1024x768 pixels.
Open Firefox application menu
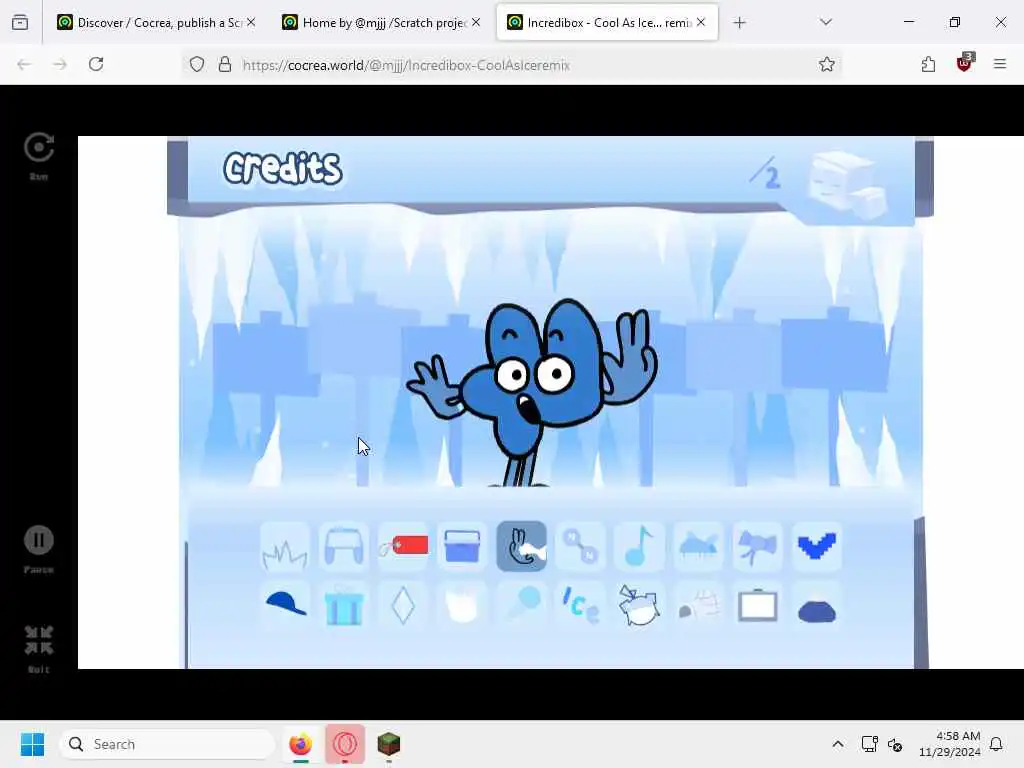(x=999, y=64)
